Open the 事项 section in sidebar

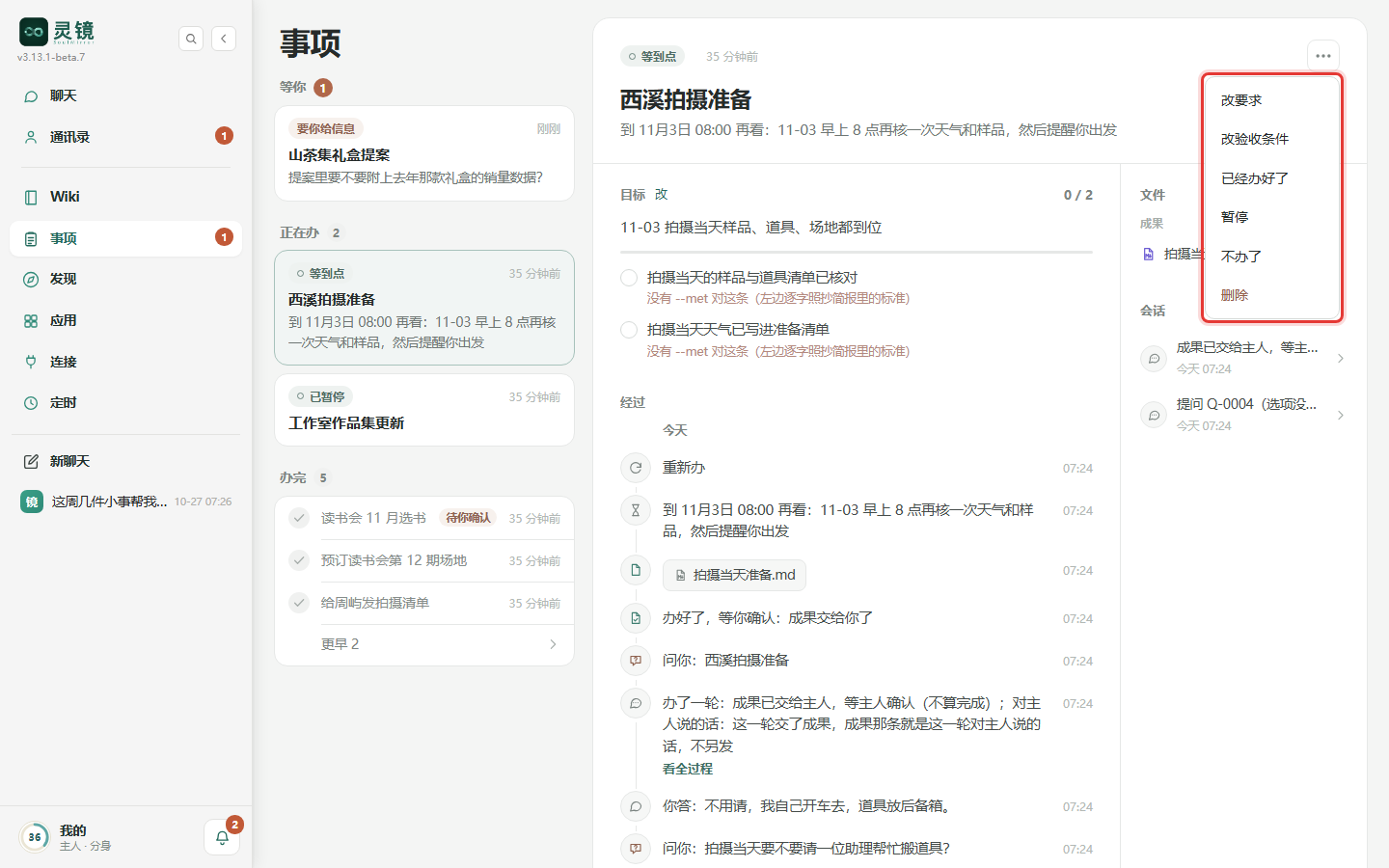(x=125, y=238)
